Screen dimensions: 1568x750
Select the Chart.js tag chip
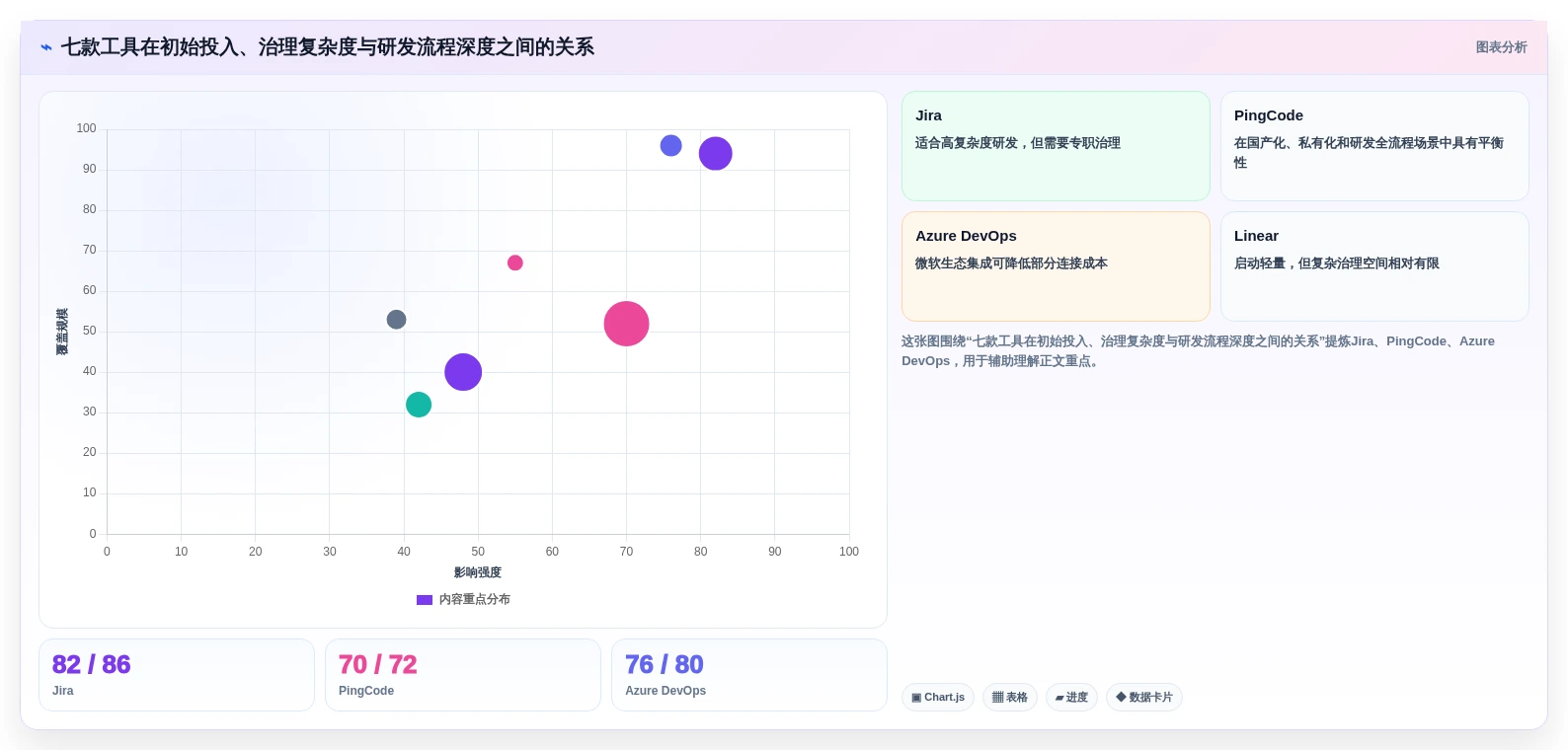click(x=938, y=698)
